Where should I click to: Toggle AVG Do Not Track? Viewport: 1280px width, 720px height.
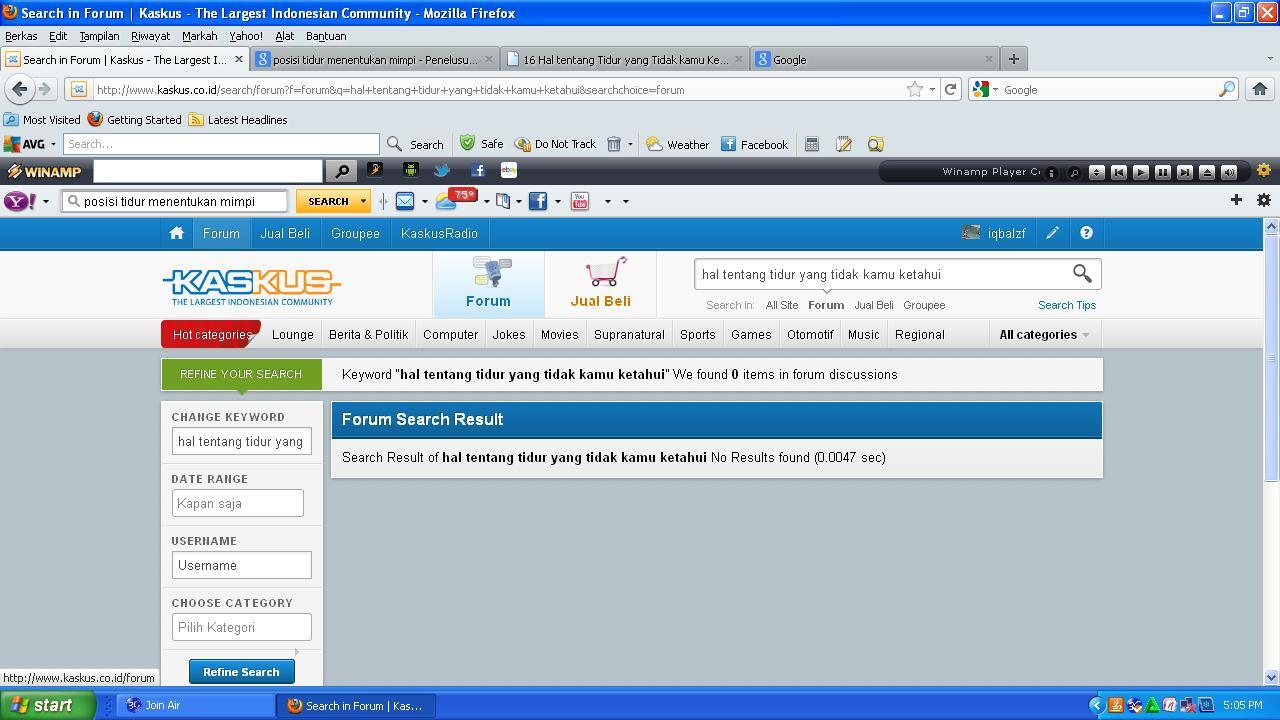pos(555,144)
